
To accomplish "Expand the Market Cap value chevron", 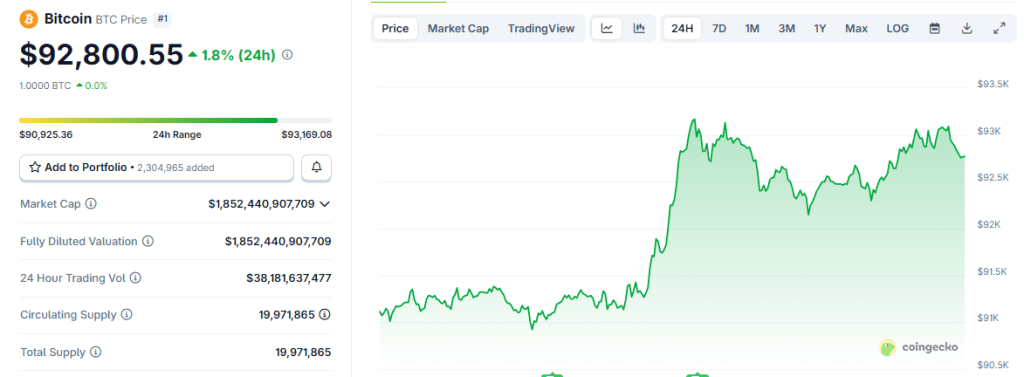I will click(x=325, y=204).
